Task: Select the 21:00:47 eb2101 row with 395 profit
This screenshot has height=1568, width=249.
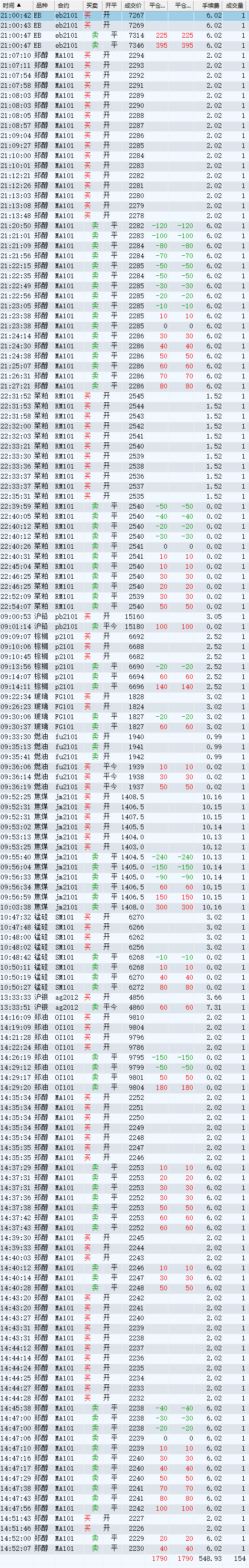Action: point(124,45)
